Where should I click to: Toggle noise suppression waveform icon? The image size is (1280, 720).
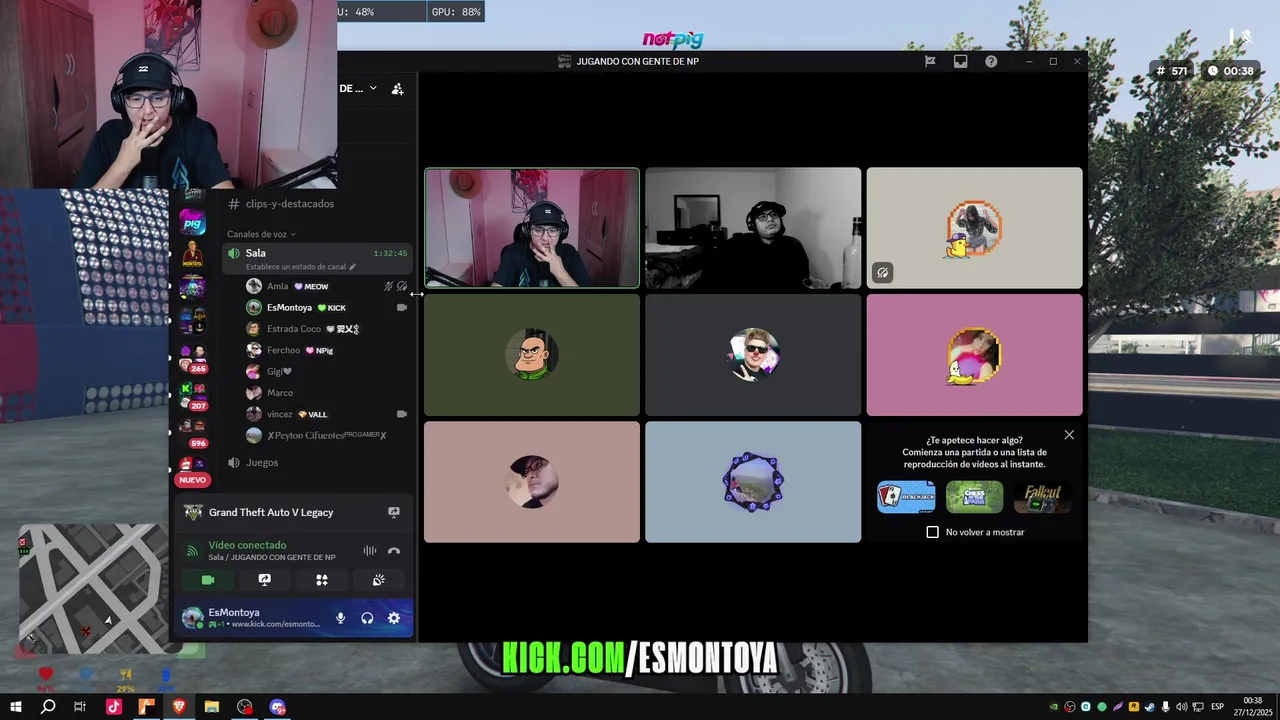(x=369, y=551)
